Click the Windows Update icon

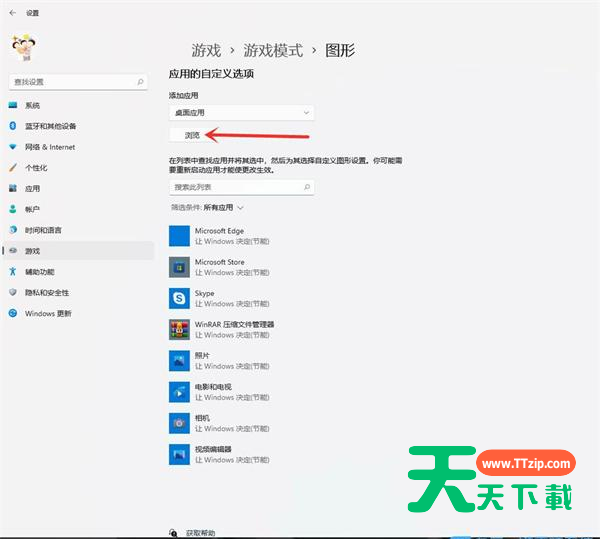[x=13, y=313]
